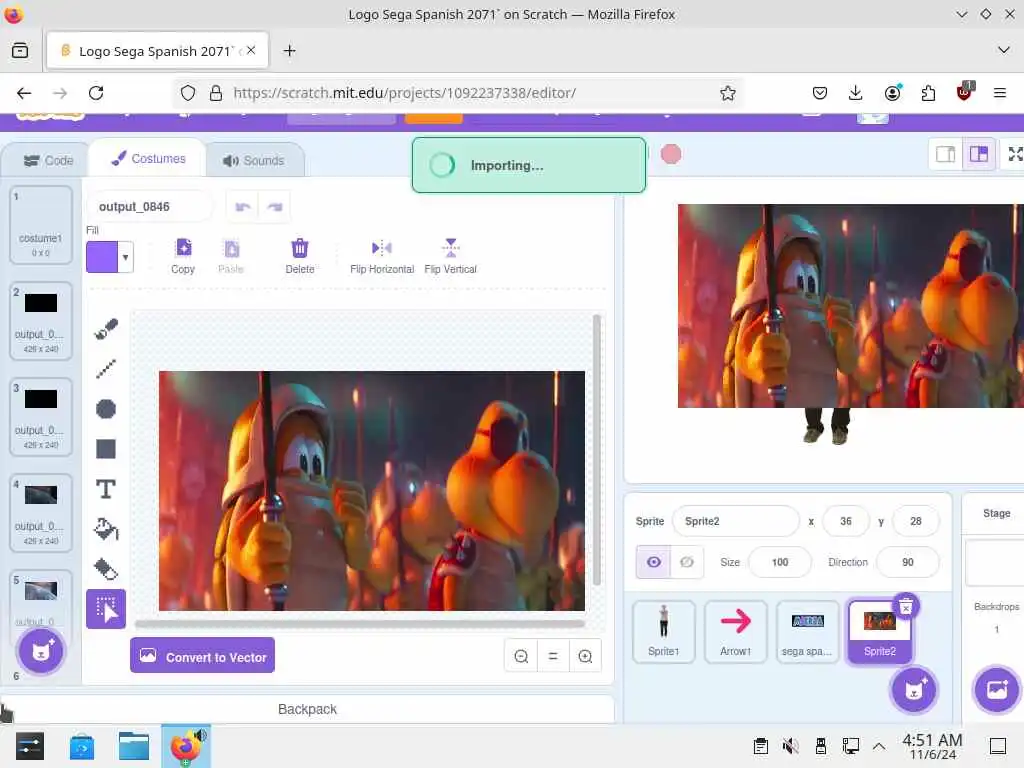Choose a new sprite button

tap(914, 690)
